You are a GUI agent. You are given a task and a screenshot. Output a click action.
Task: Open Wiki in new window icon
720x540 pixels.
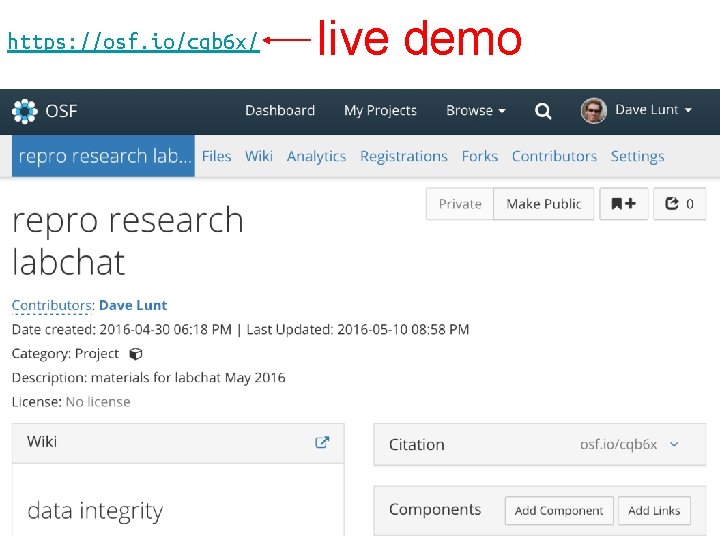(322, 442)
